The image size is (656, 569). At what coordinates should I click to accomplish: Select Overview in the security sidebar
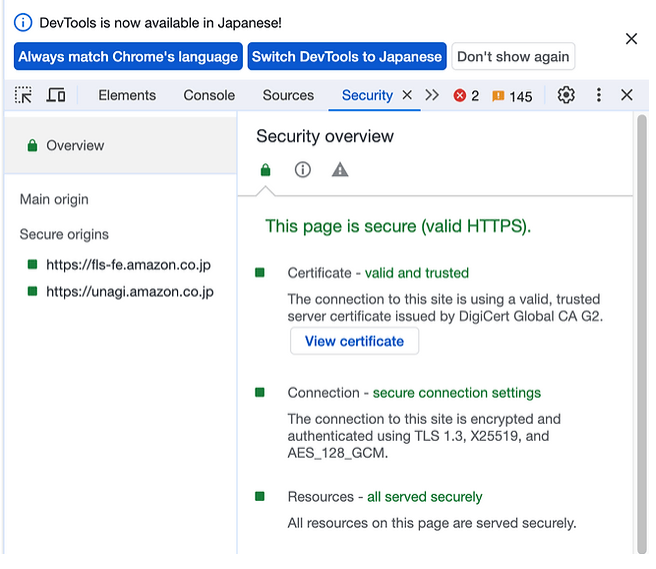pyautogui.click(x=75, y=145)
